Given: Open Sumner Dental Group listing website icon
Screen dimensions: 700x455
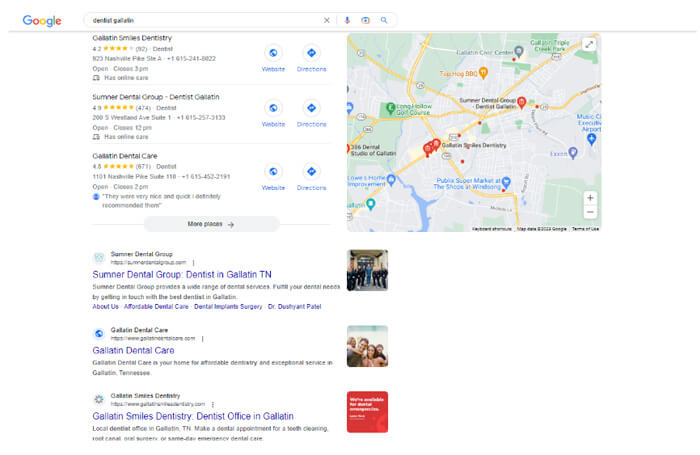Looking at the screenshot, I should click(273, 108).
